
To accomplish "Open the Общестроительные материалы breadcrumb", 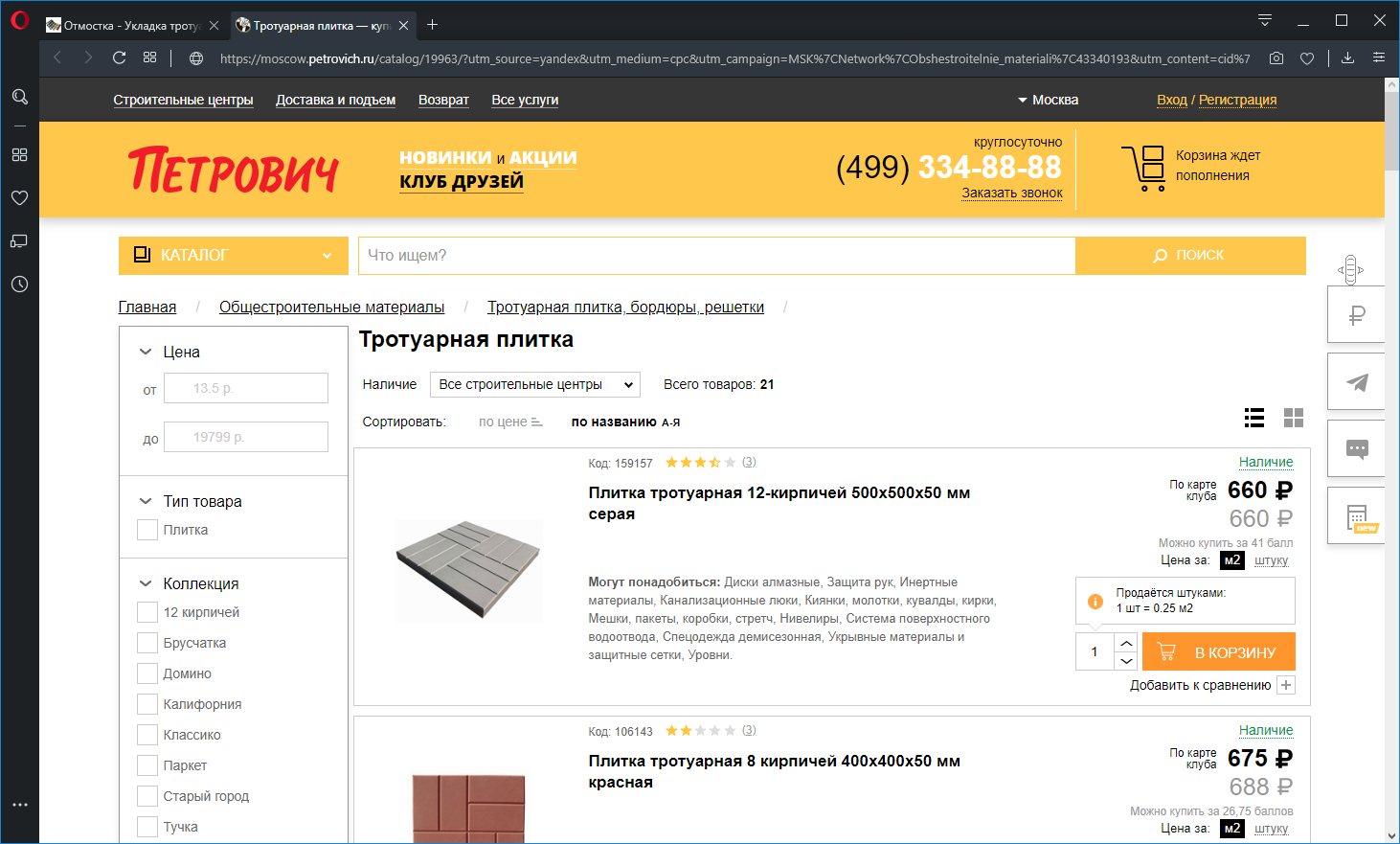I will click(331, 307).
